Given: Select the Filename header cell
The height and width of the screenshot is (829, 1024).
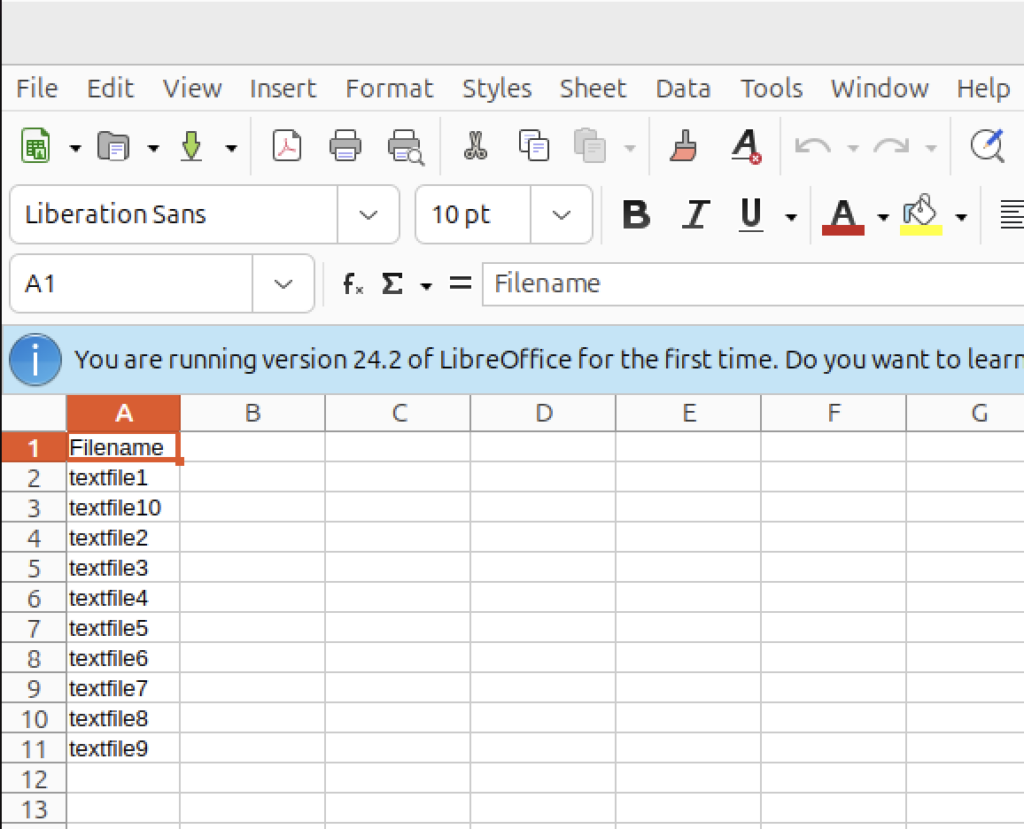Looking at the screenshot, I should click(x=123, y=447).
